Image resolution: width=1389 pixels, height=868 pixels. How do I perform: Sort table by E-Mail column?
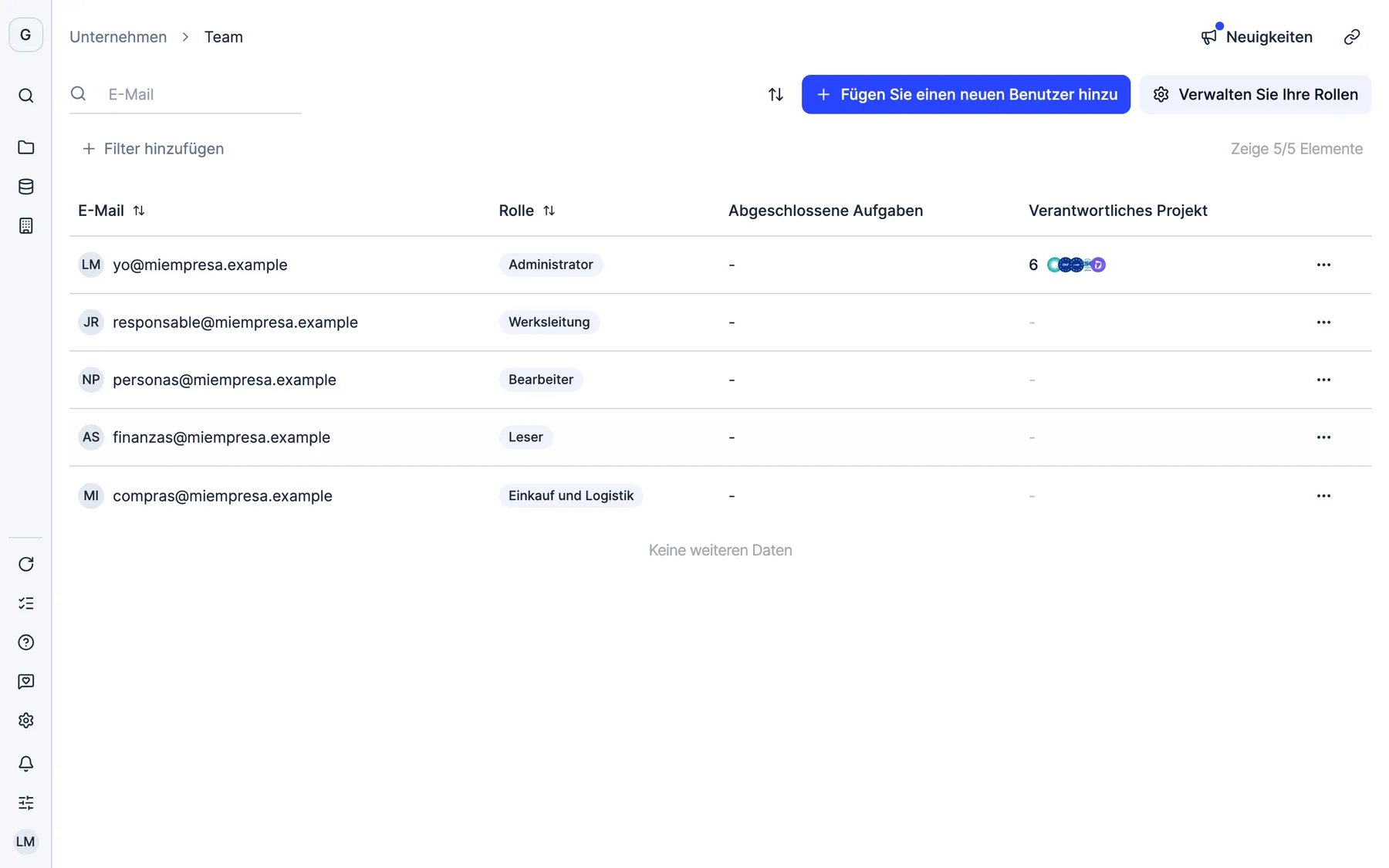139,211
